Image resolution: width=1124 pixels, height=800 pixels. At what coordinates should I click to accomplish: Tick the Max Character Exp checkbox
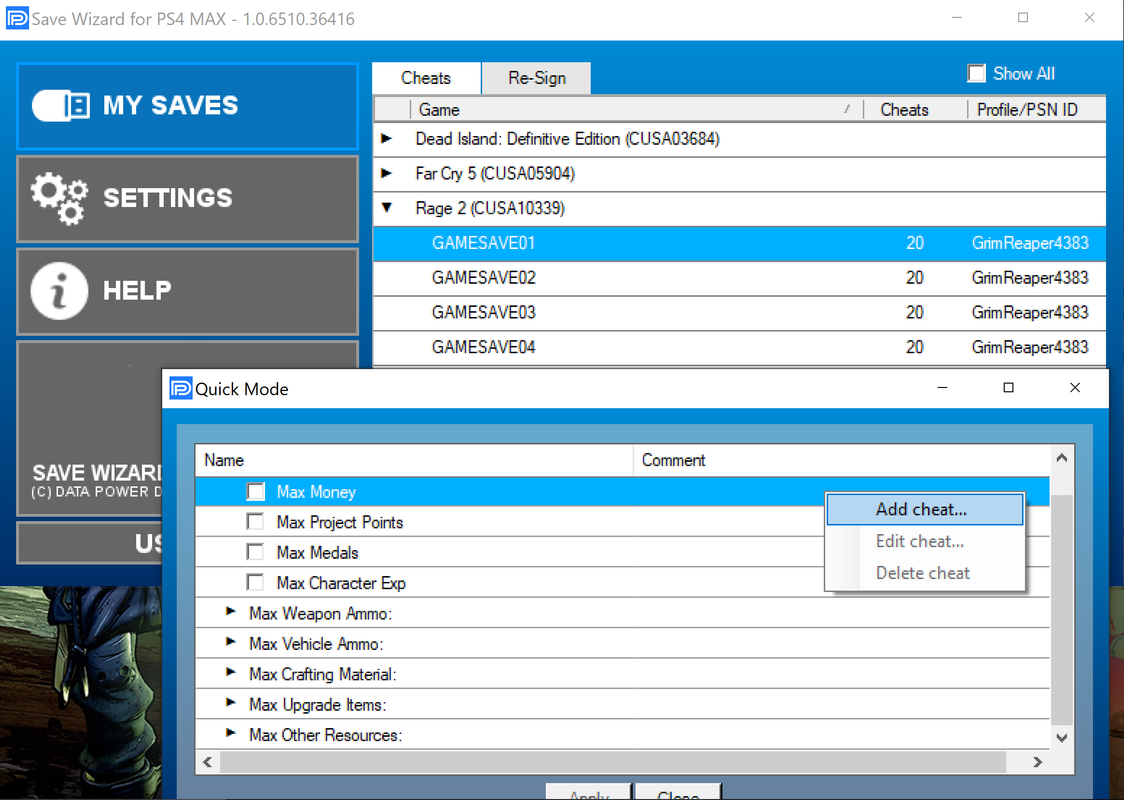[x=255, y=582]
